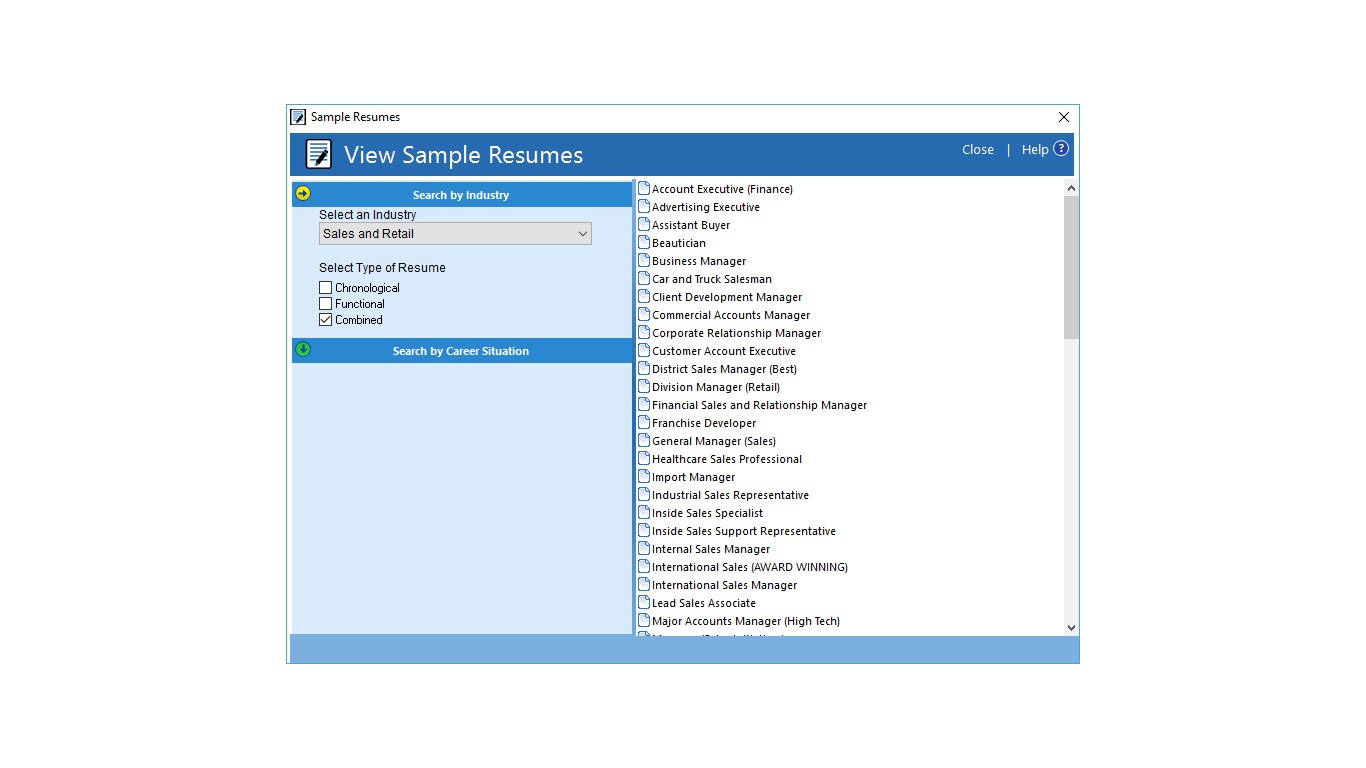Select Major Accounts Manager (High Tech) resume
1366x768 pixels.
click(x=746, y=621)
